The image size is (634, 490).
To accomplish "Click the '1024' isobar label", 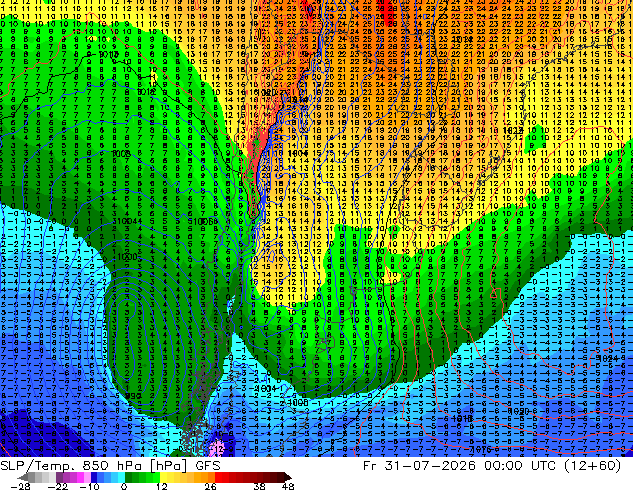I will tap(607, 358).
